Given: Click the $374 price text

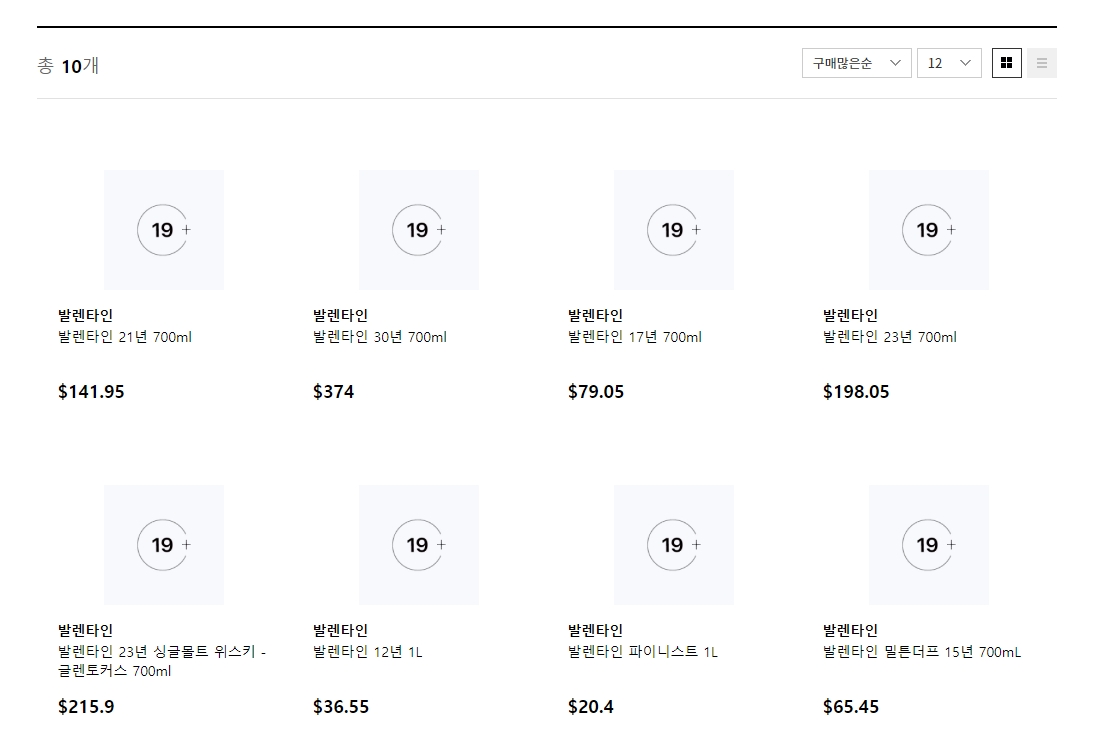Looking at the screenshot, I should point(333,391).
